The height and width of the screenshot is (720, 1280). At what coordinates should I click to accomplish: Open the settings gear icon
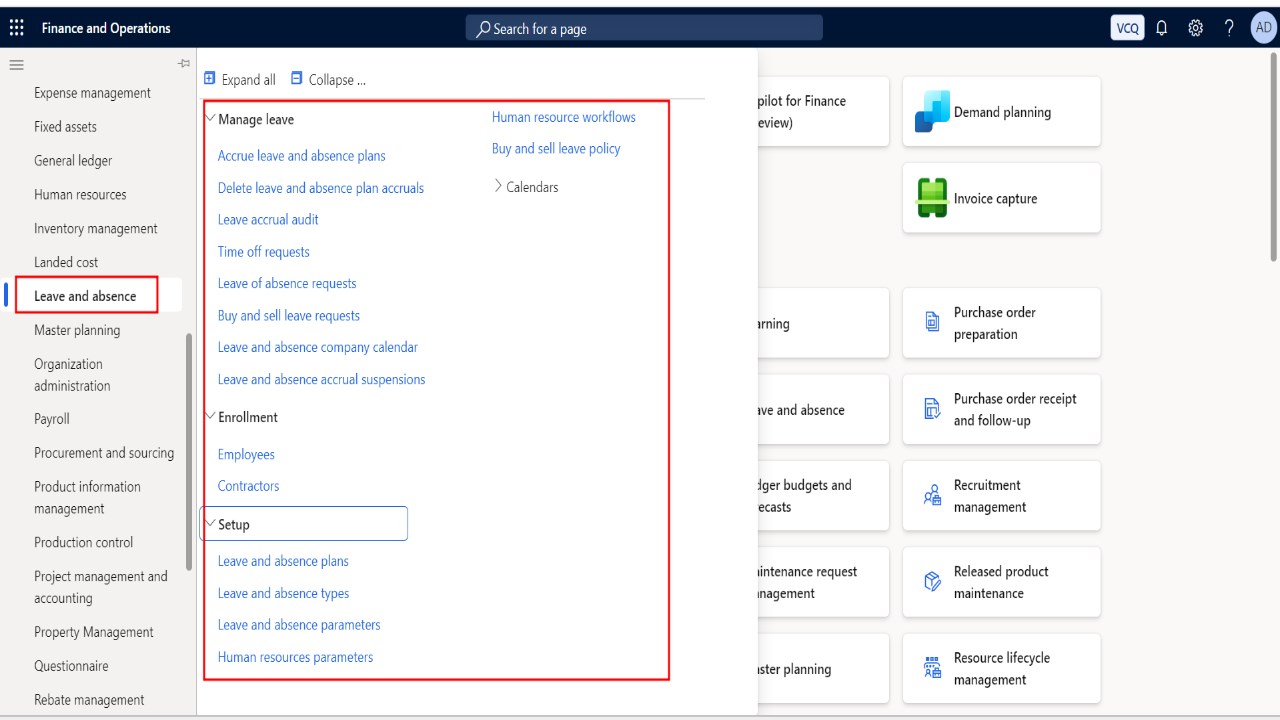[1195, 28]
